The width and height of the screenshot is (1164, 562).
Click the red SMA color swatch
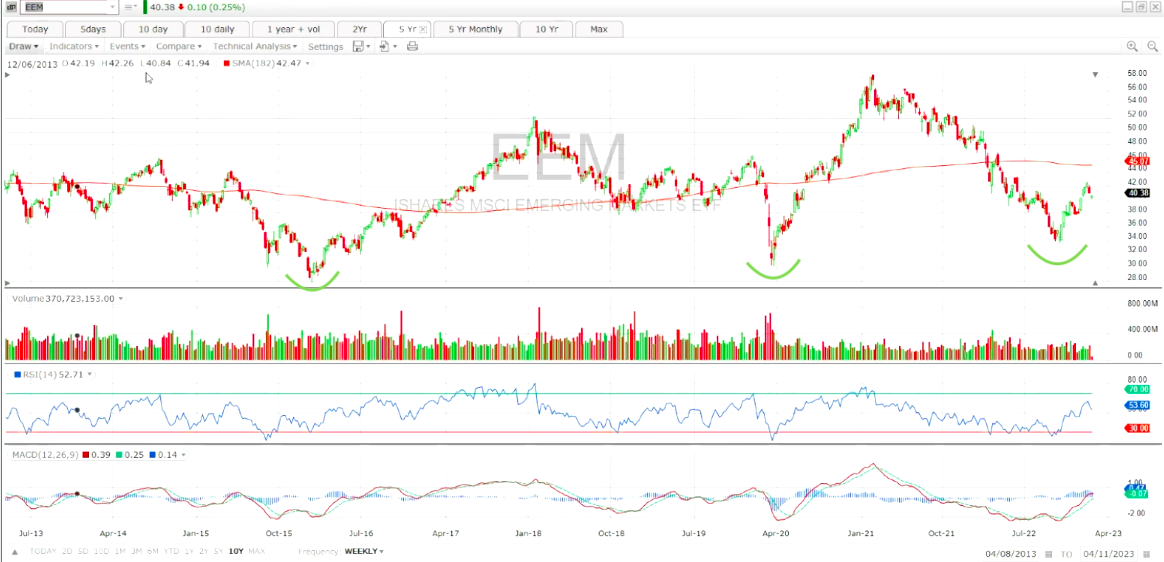(x=226, y=64)
